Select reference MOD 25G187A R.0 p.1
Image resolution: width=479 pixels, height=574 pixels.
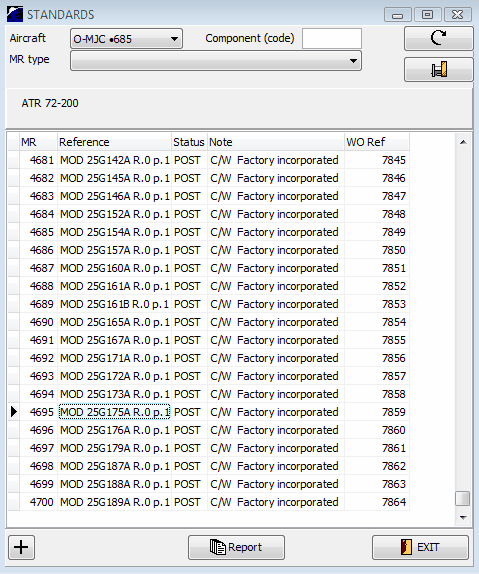[114, 466]
